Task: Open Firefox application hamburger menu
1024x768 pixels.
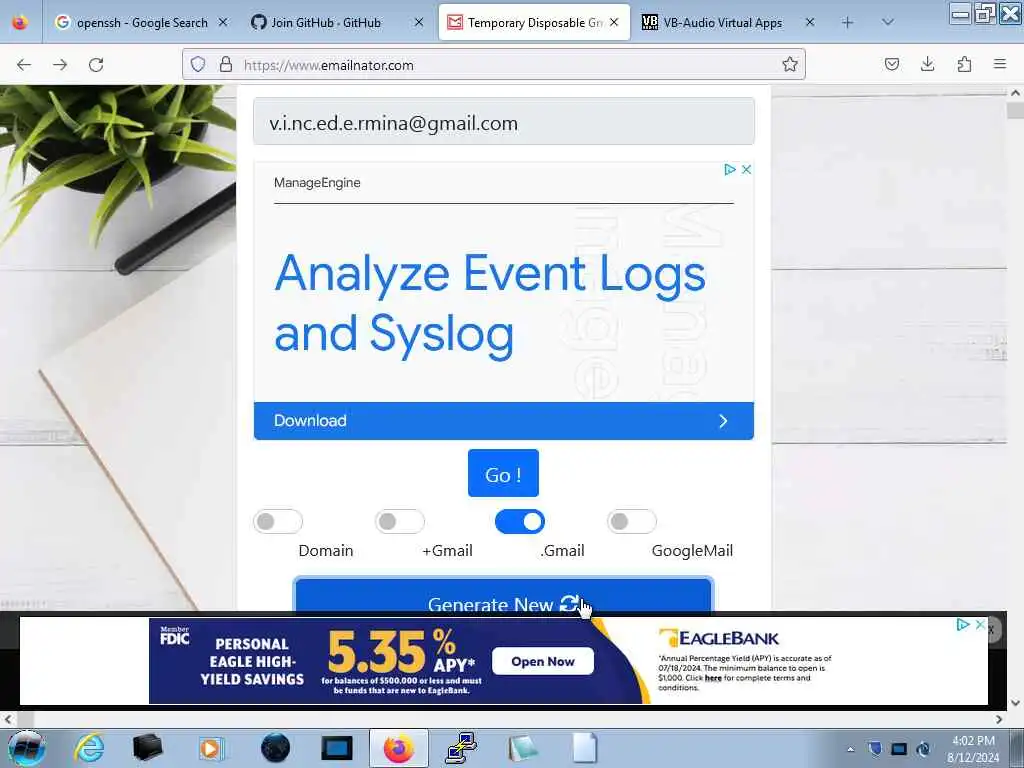Action: pos(1000,64)
